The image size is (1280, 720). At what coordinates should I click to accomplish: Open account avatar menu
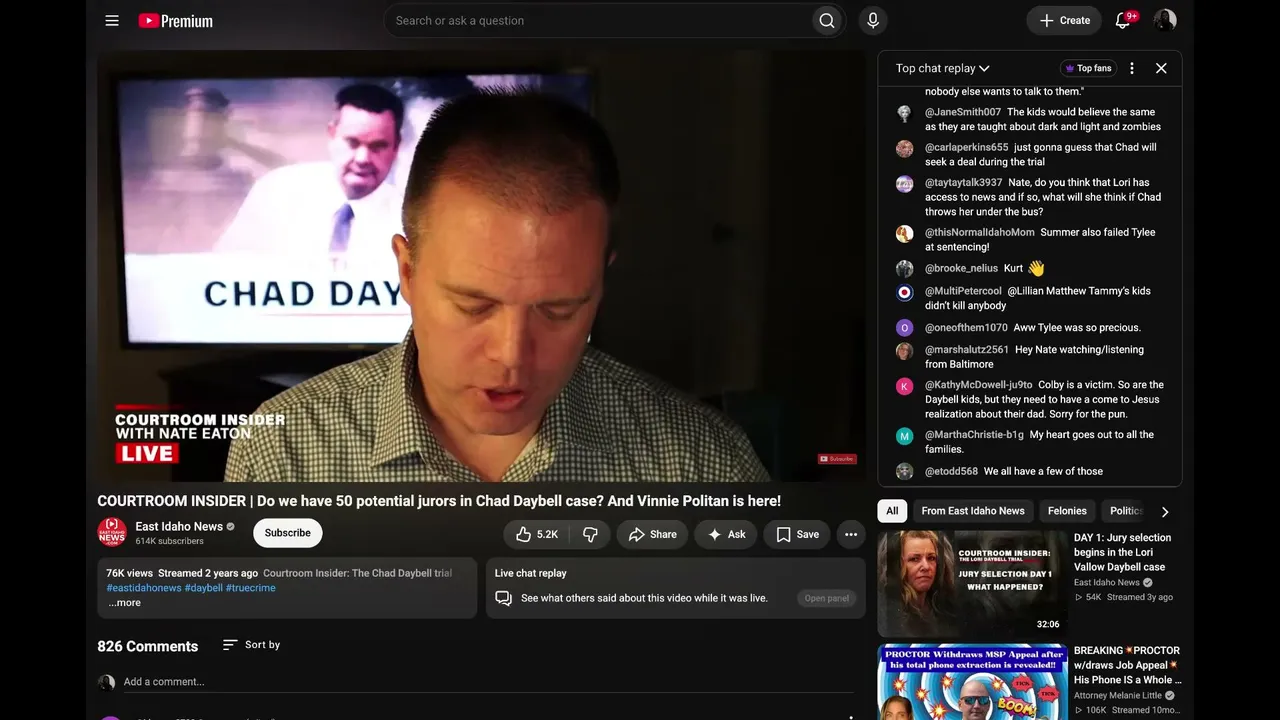tap(1165, 21)
